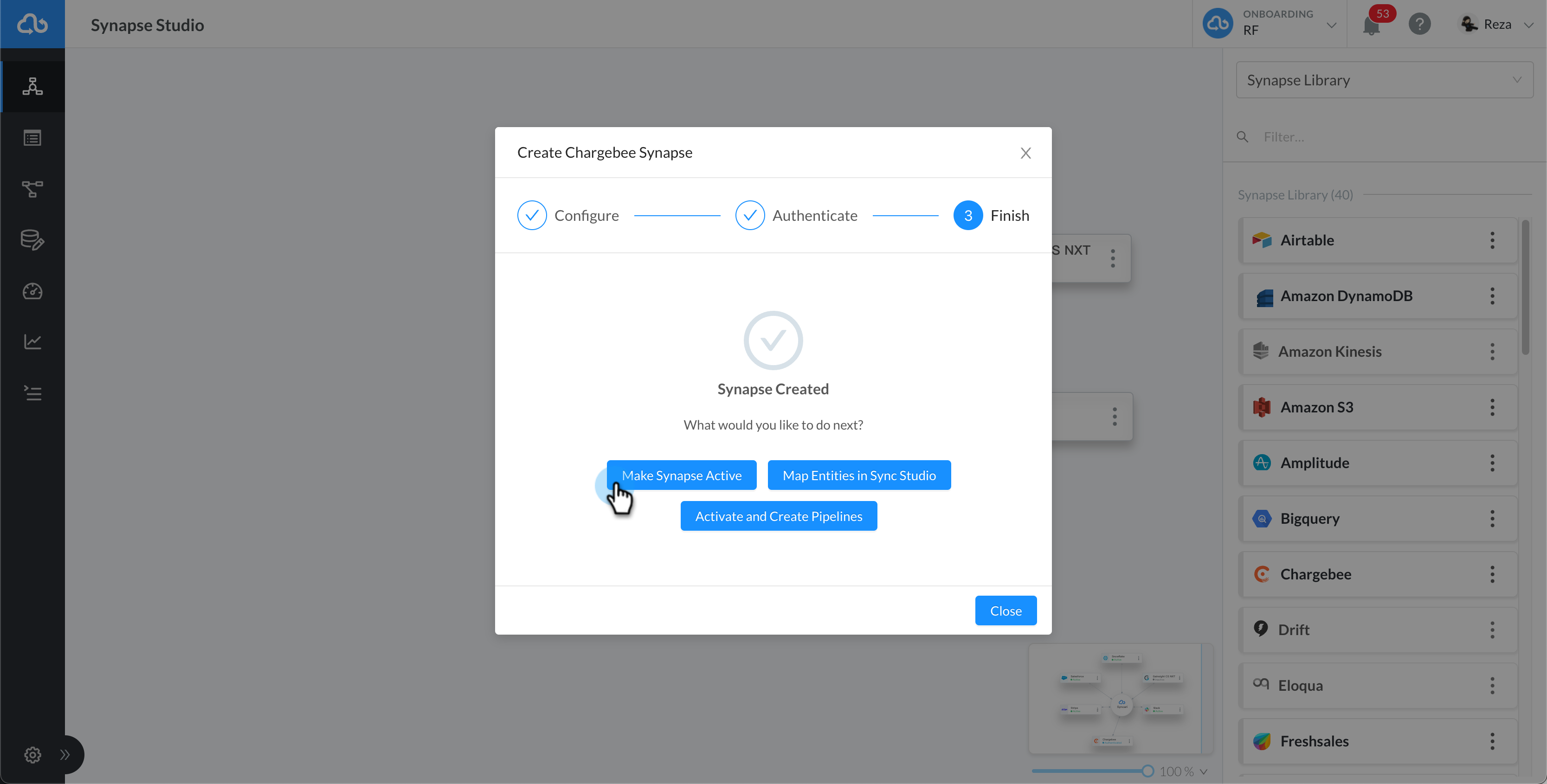The width and height of the screenshot is (1547, 784).
Task: Click the search magnifier icon beside Filter
Action: [x=1243, y=137]
